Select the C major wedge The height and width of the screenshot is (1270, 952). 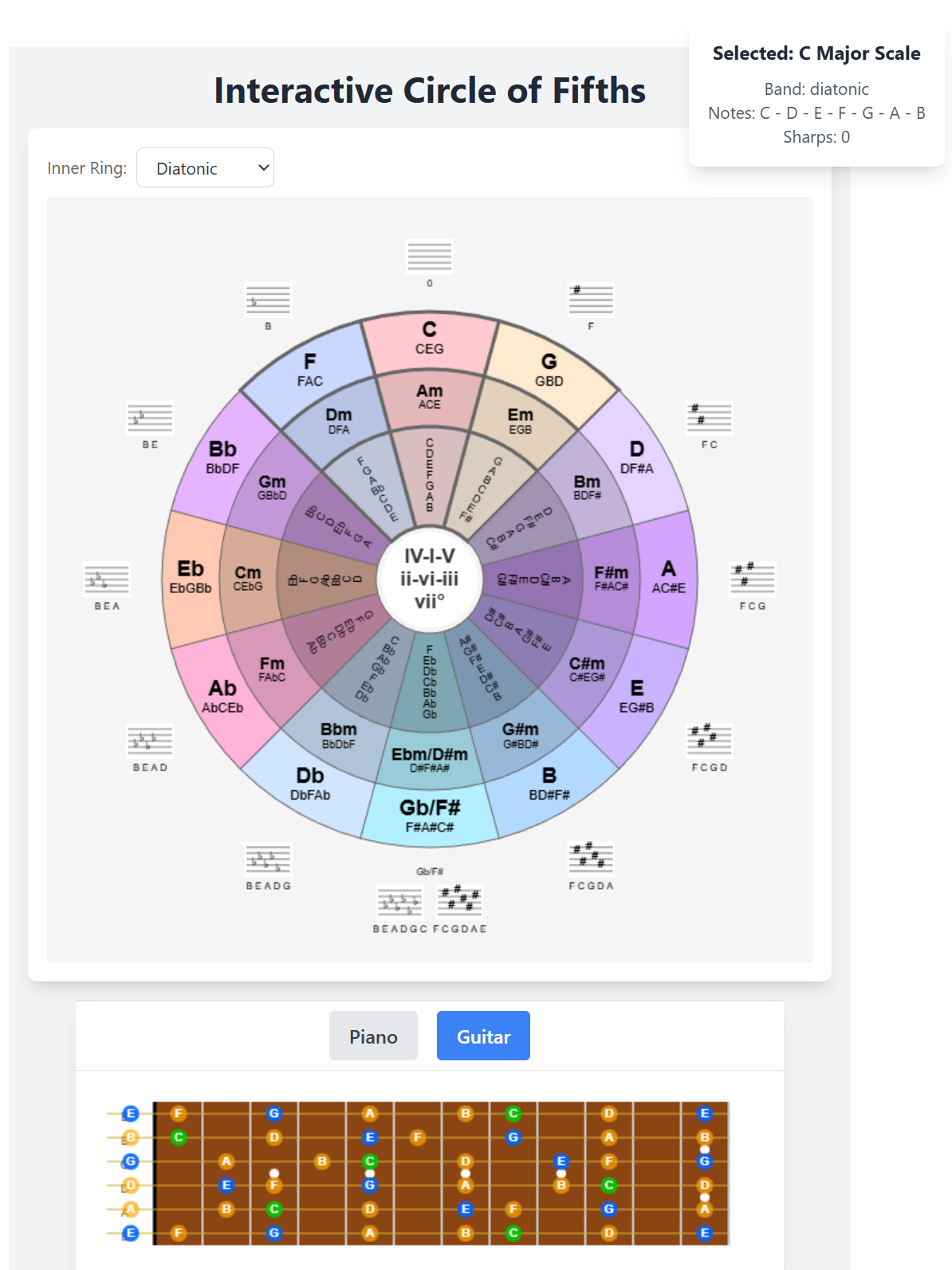pos(430,339)
